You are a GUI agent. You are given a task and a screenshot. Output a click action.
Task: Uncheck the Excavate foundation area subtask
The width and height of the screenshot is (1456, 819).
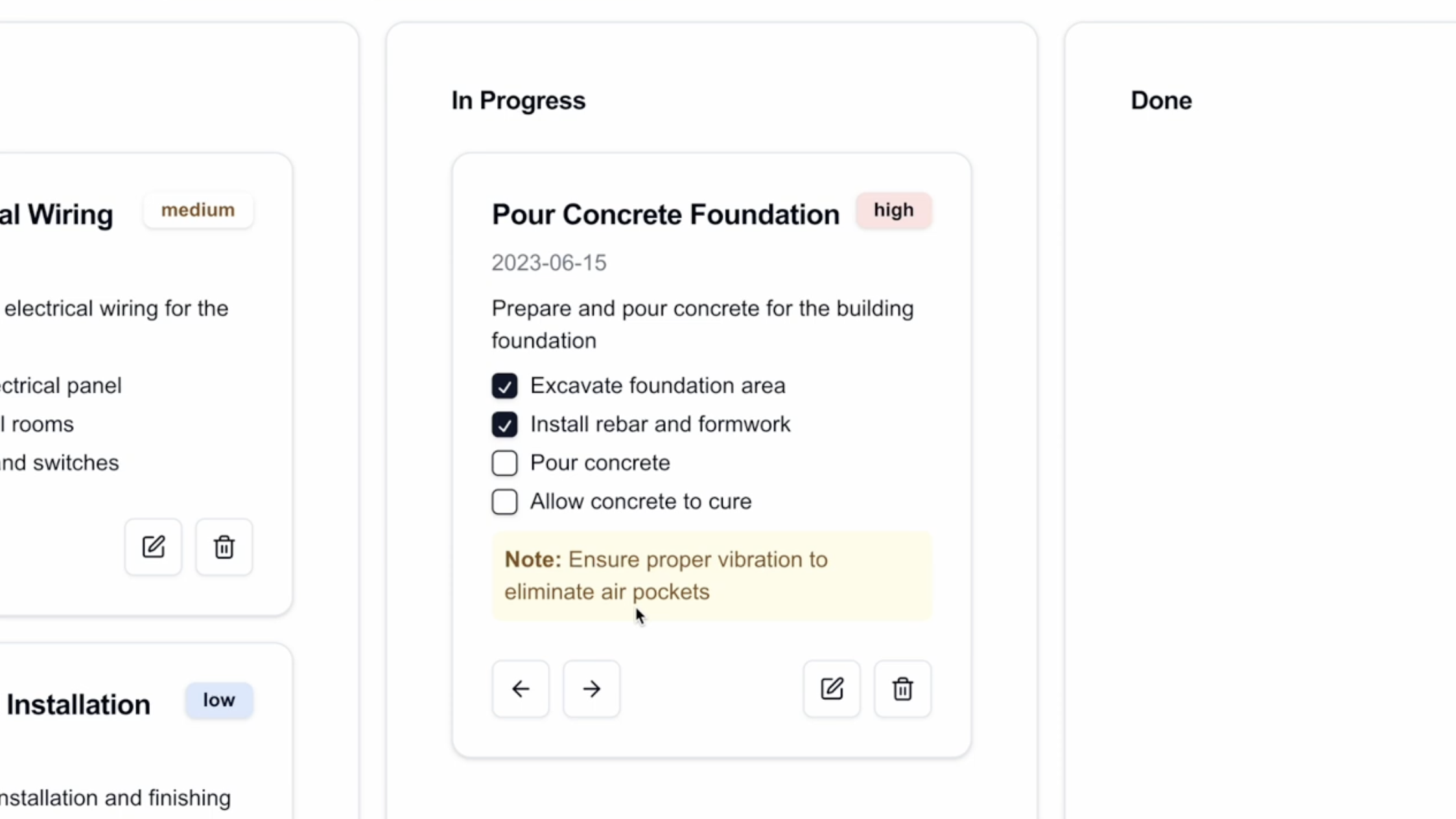pyautogui.click(x=504, y=386)
